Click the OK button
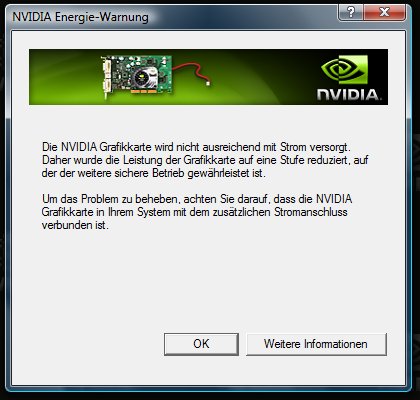420x400 pixels. pyautogui.click(x=201, y=344)
